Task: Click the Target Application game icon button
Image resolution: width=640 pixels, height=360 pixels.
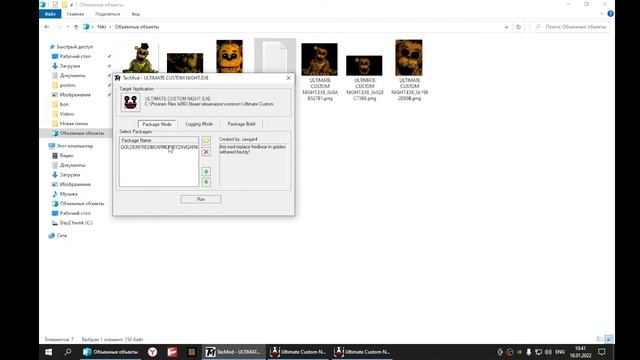Action: [x=131, y=102]
